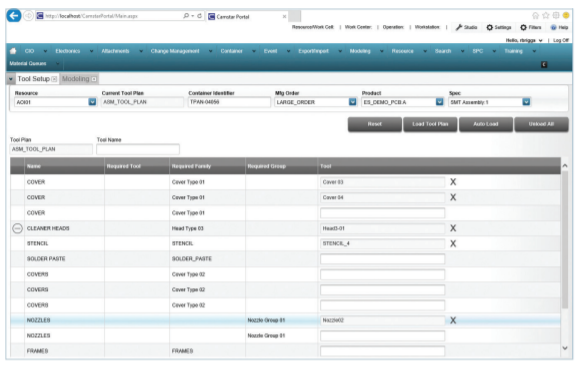The height and width of the screenshot is (371, 580).
Task: Click the browser home icon
Action: (x=535, y=16)
